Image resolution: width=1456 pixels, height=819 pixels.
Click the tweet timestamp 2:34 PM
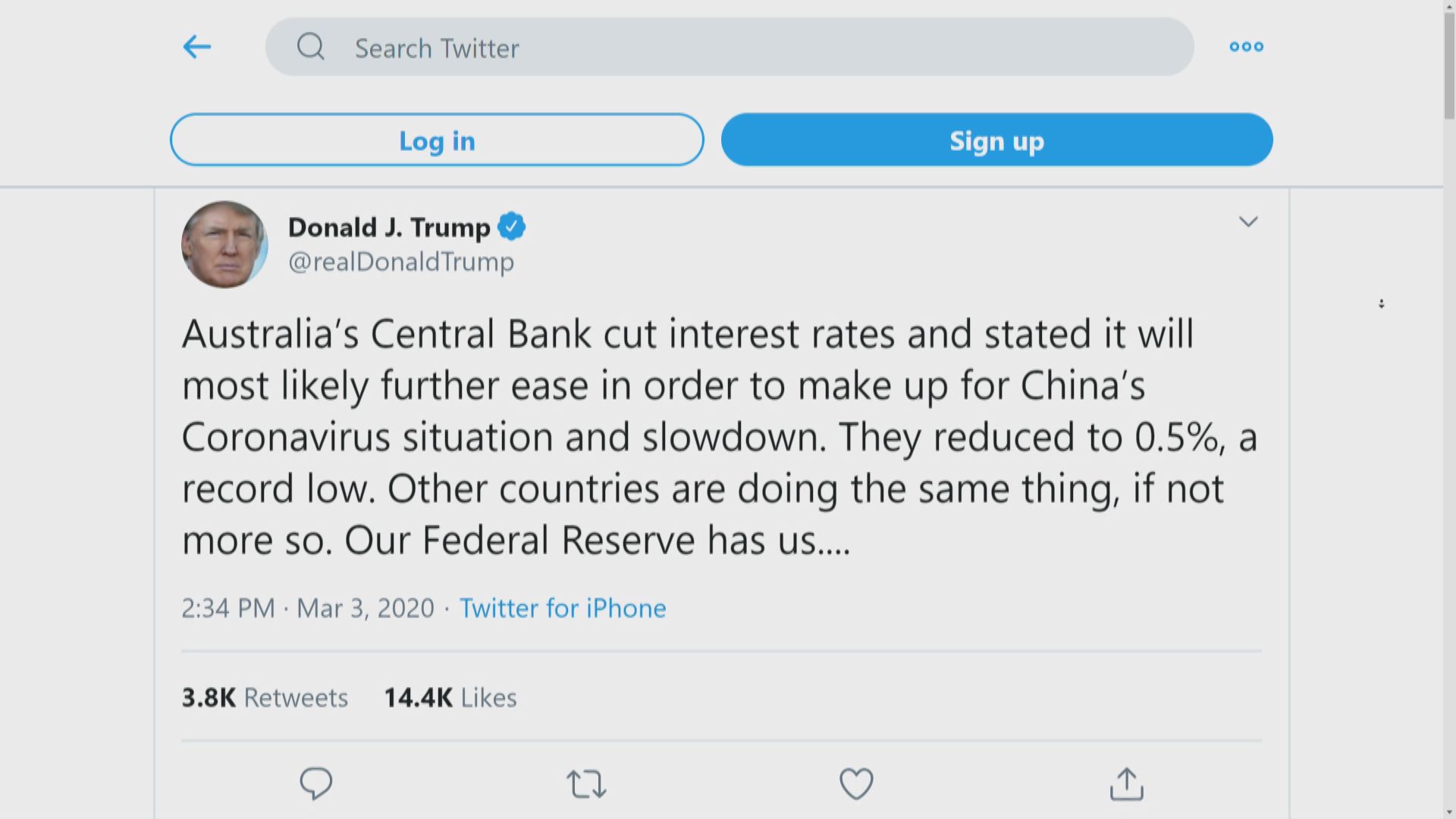coord(227,608)
